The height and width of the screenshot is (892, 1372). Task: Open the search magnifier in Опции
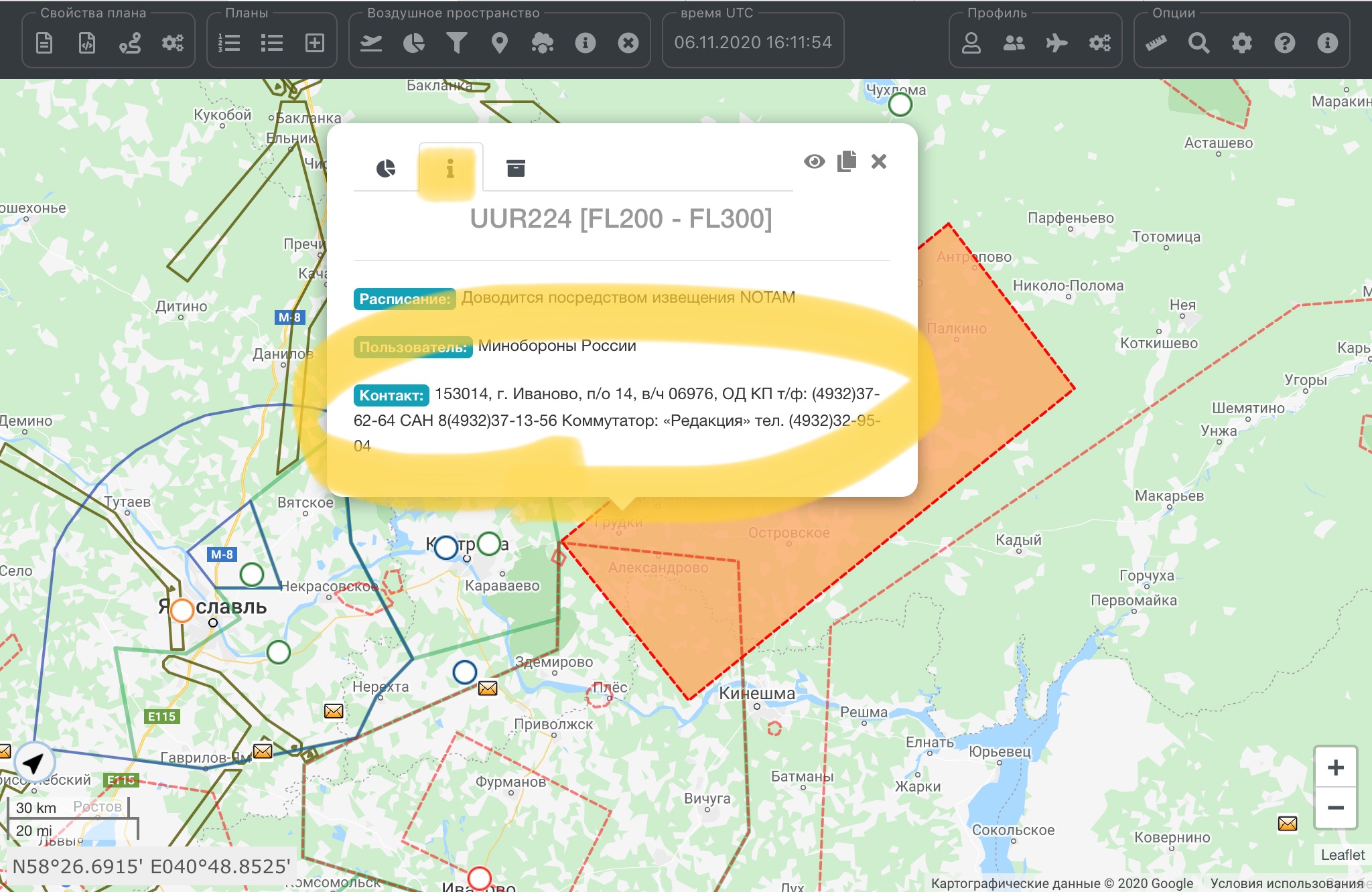point(1198,44)
